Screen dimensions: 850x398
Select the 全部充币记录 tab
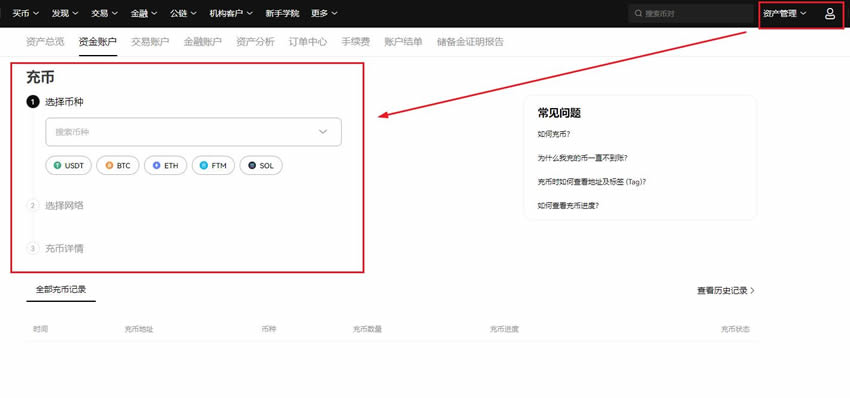61,290
